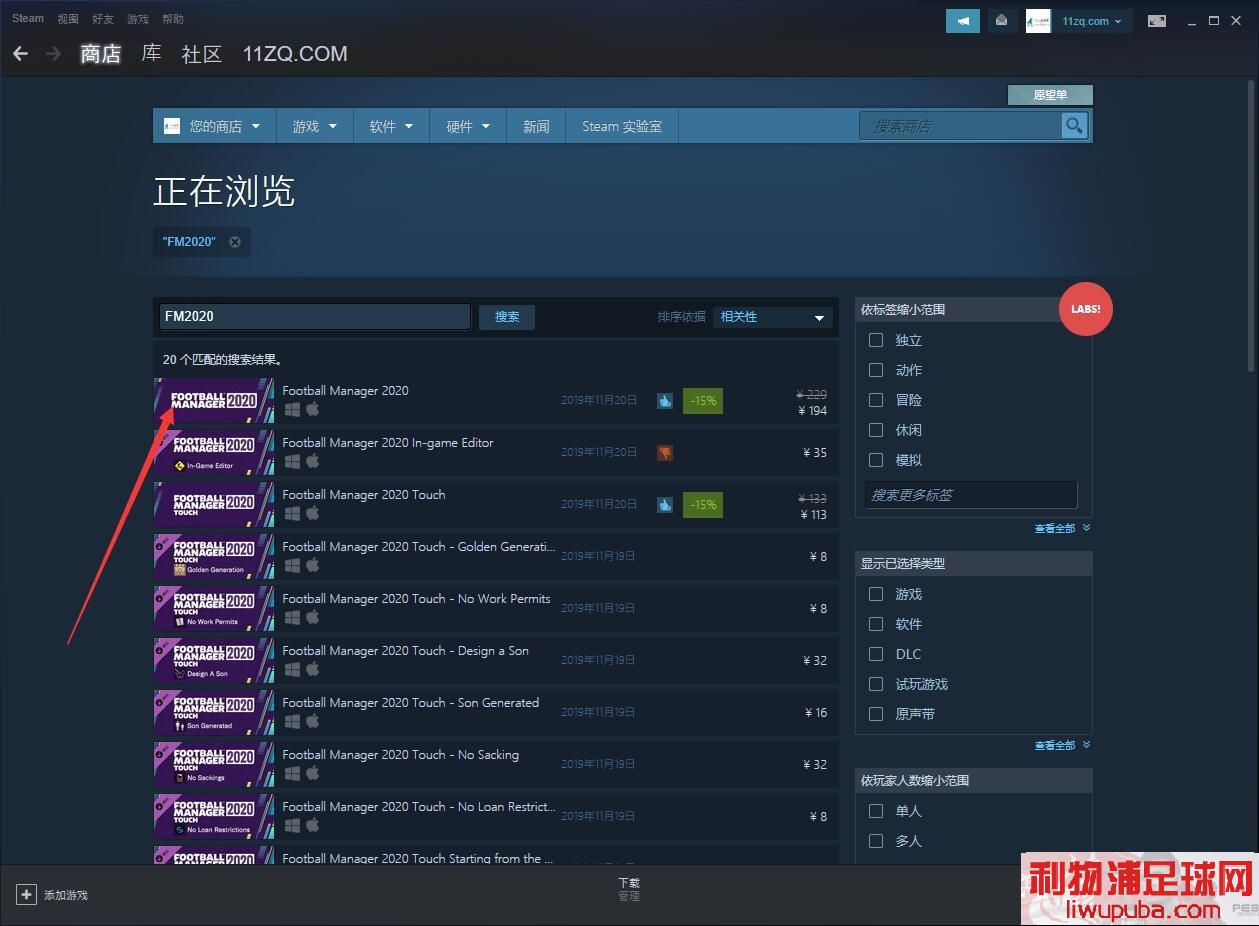Check the 动作 tag filter
Screen dimensions: 1259x926
(876, 370)
